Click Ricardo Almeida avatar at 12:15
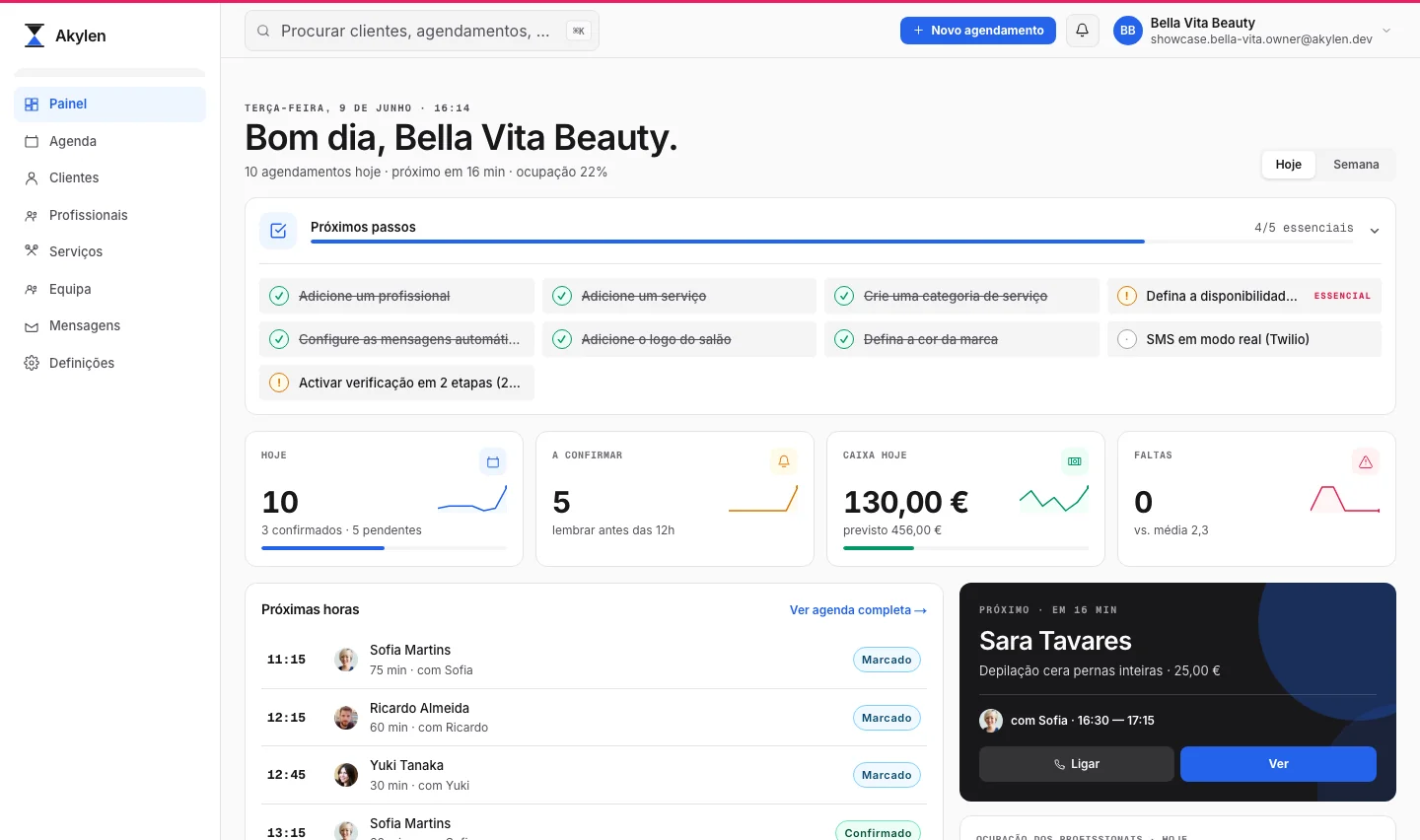Image resolution: width=1420 pixels, height=840 pixels. pyautogui.click(x=346, y=718)
